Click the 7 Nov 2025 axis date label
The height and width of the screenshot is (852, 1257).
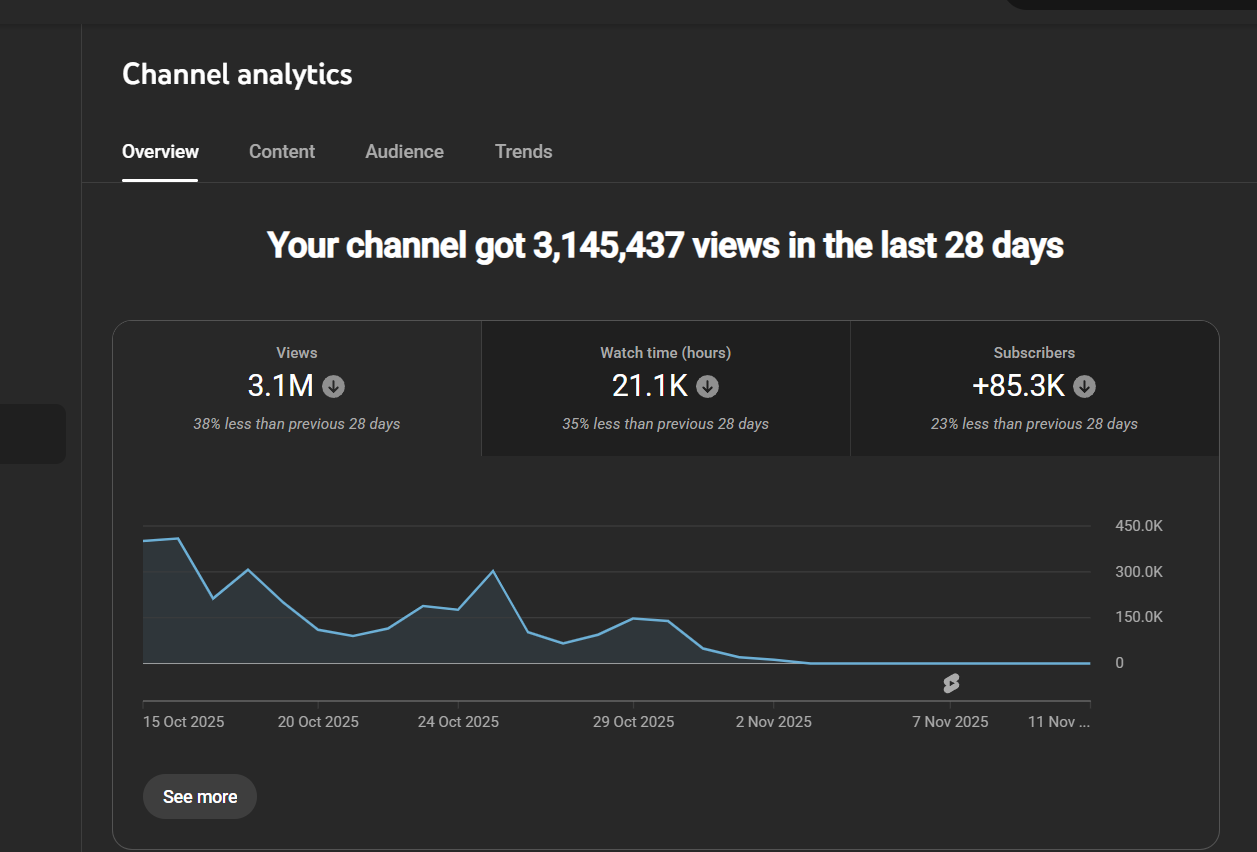coord(950,722)
